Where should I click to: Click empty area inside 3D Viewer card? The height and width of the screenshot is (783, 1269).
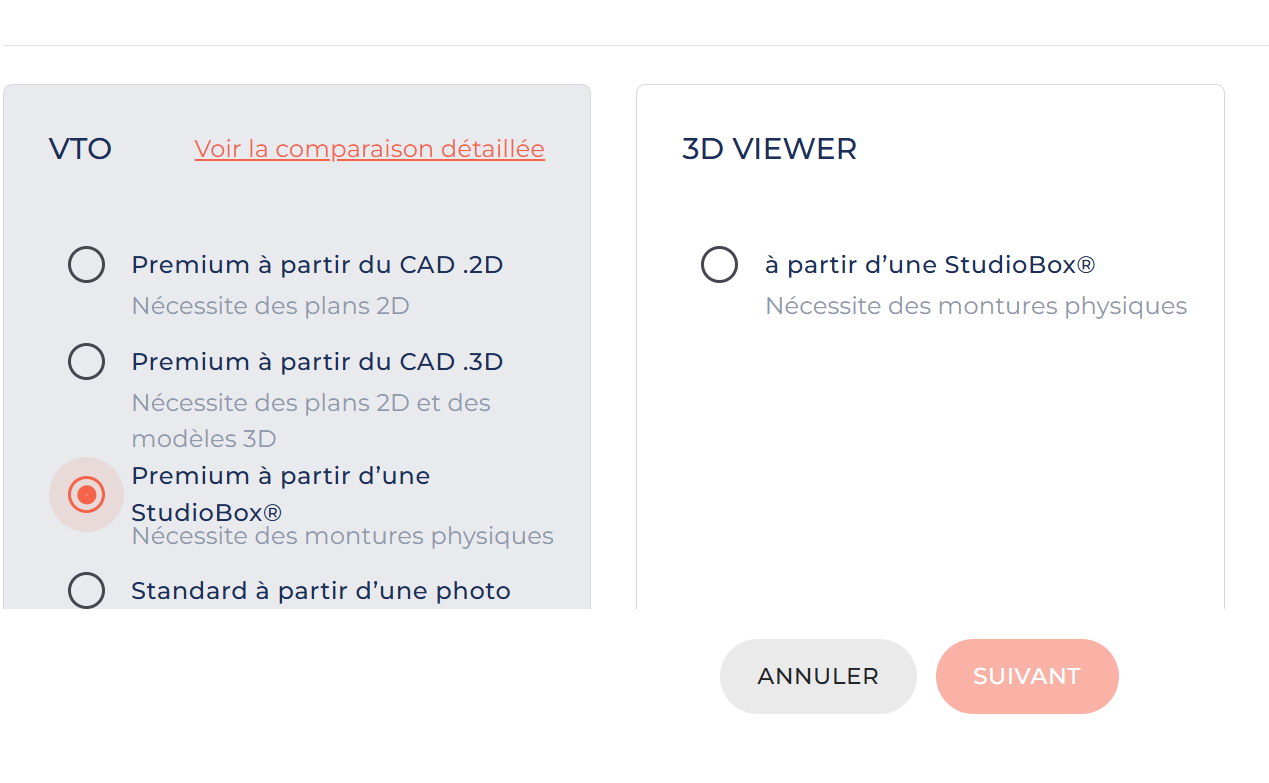pyautogui.click(x=930, y=460)
